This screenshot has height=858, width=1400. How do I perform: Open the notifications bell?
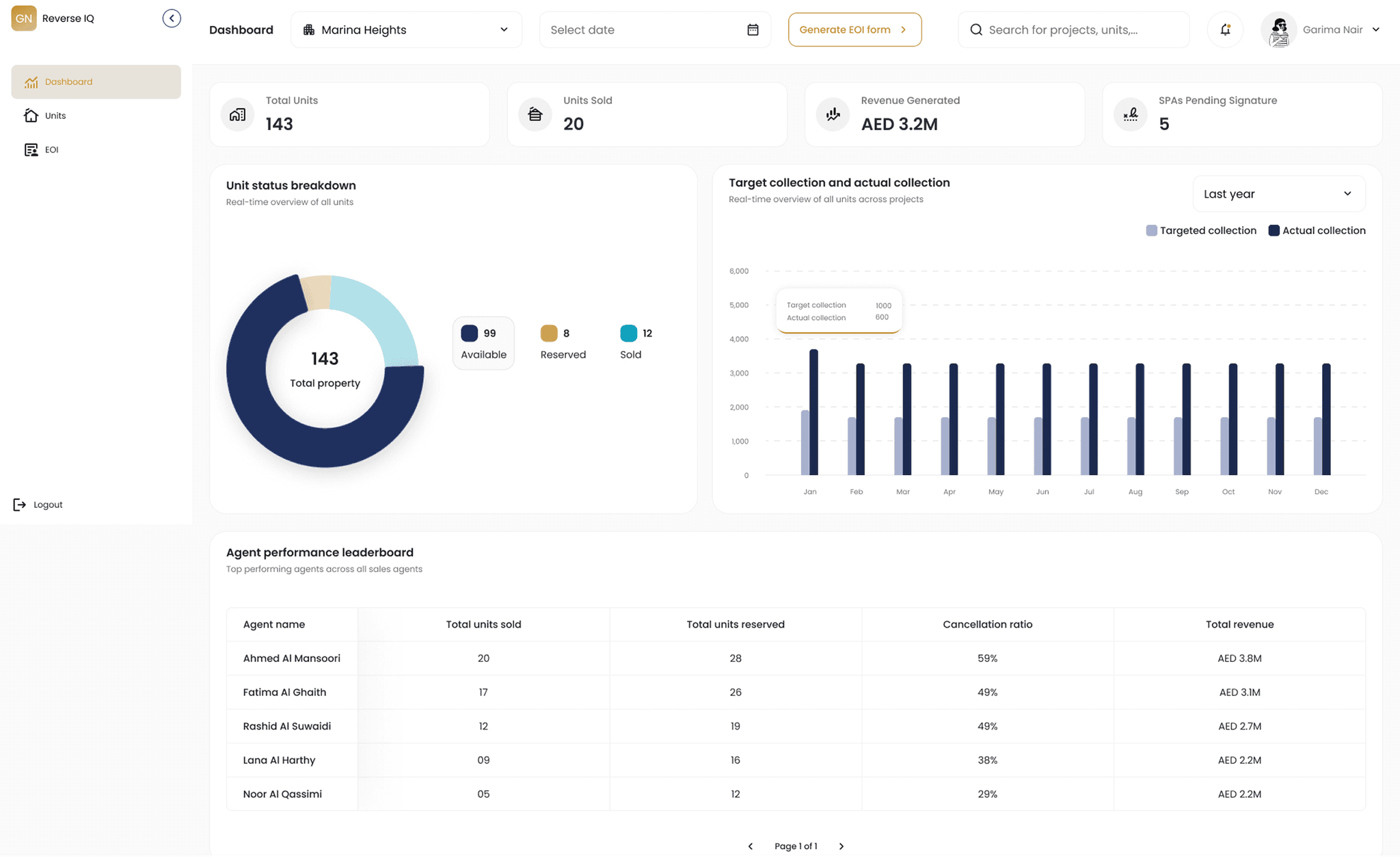tap(1225, 29)
